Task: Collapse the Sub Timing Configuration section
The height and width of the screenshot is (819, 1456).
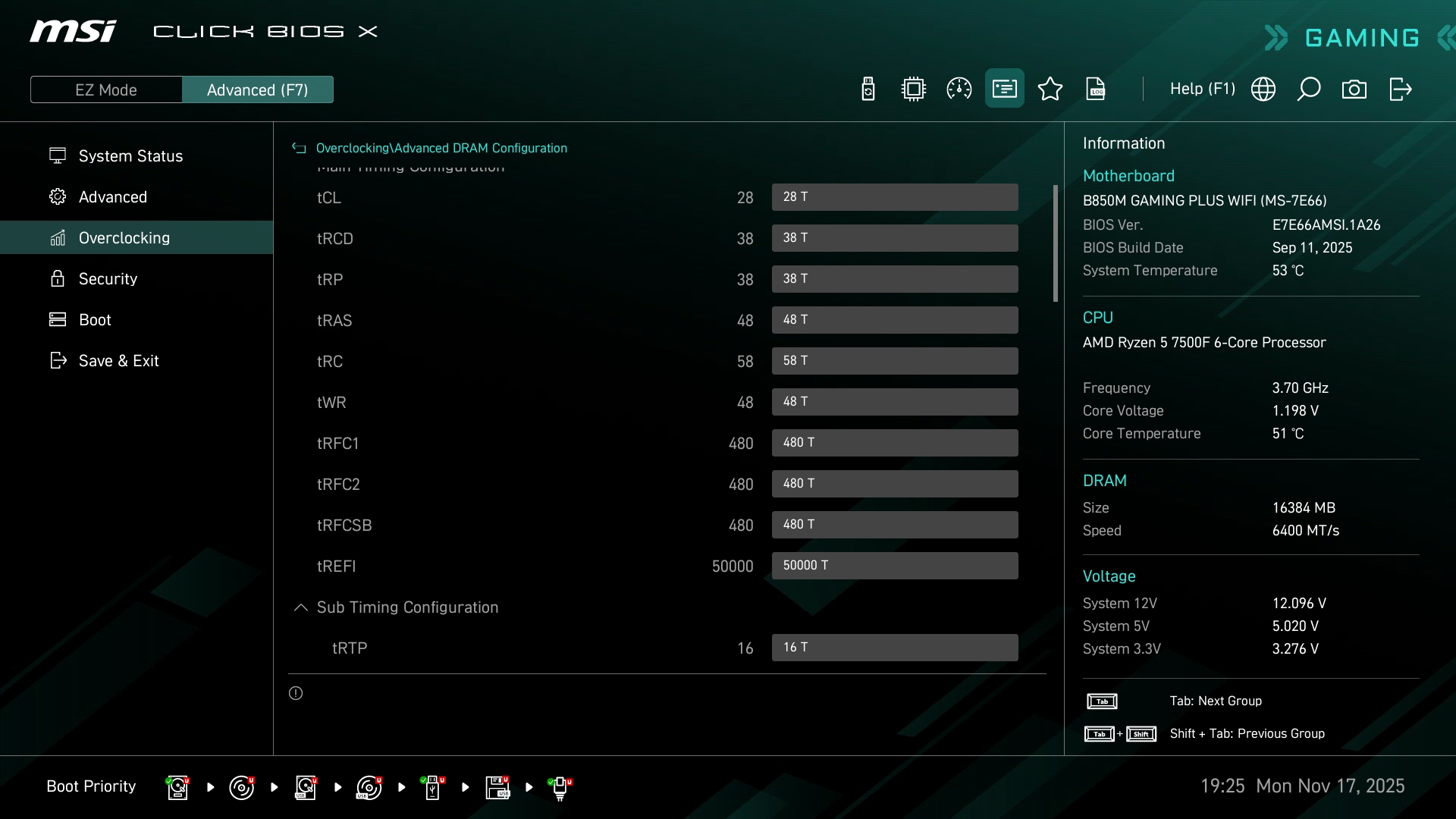Action: click(x=301, y=607)
